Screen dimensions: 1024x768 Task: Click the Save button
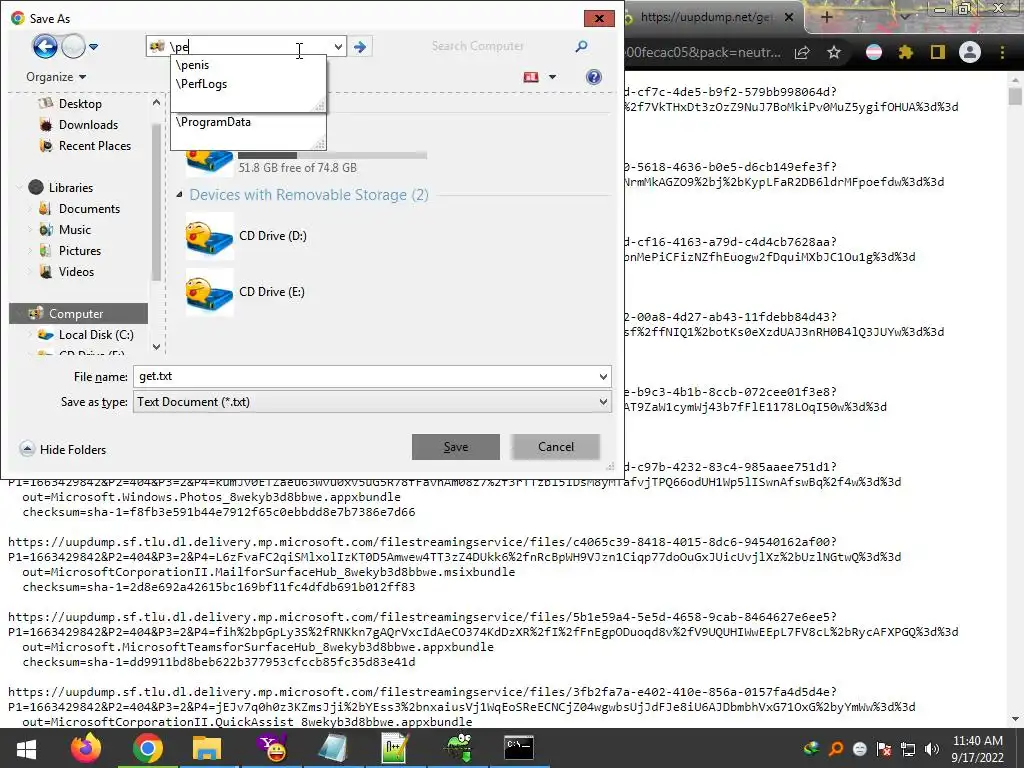[456, 447]
